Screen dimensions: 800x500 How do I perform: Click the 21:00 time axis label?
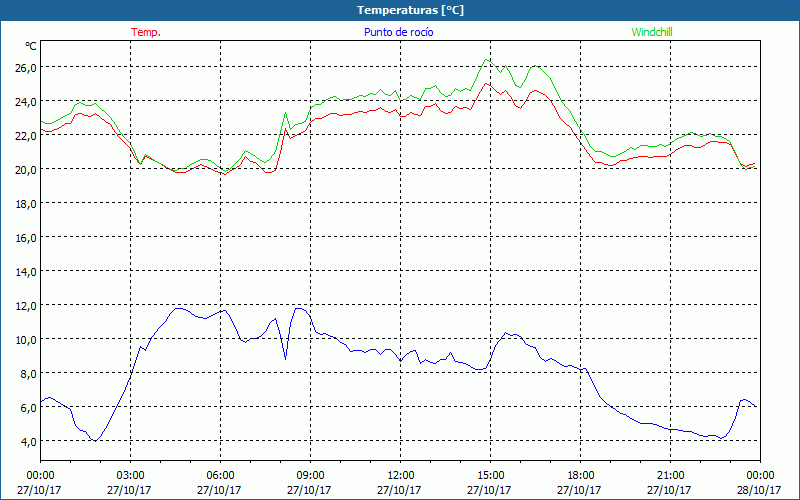670,476
